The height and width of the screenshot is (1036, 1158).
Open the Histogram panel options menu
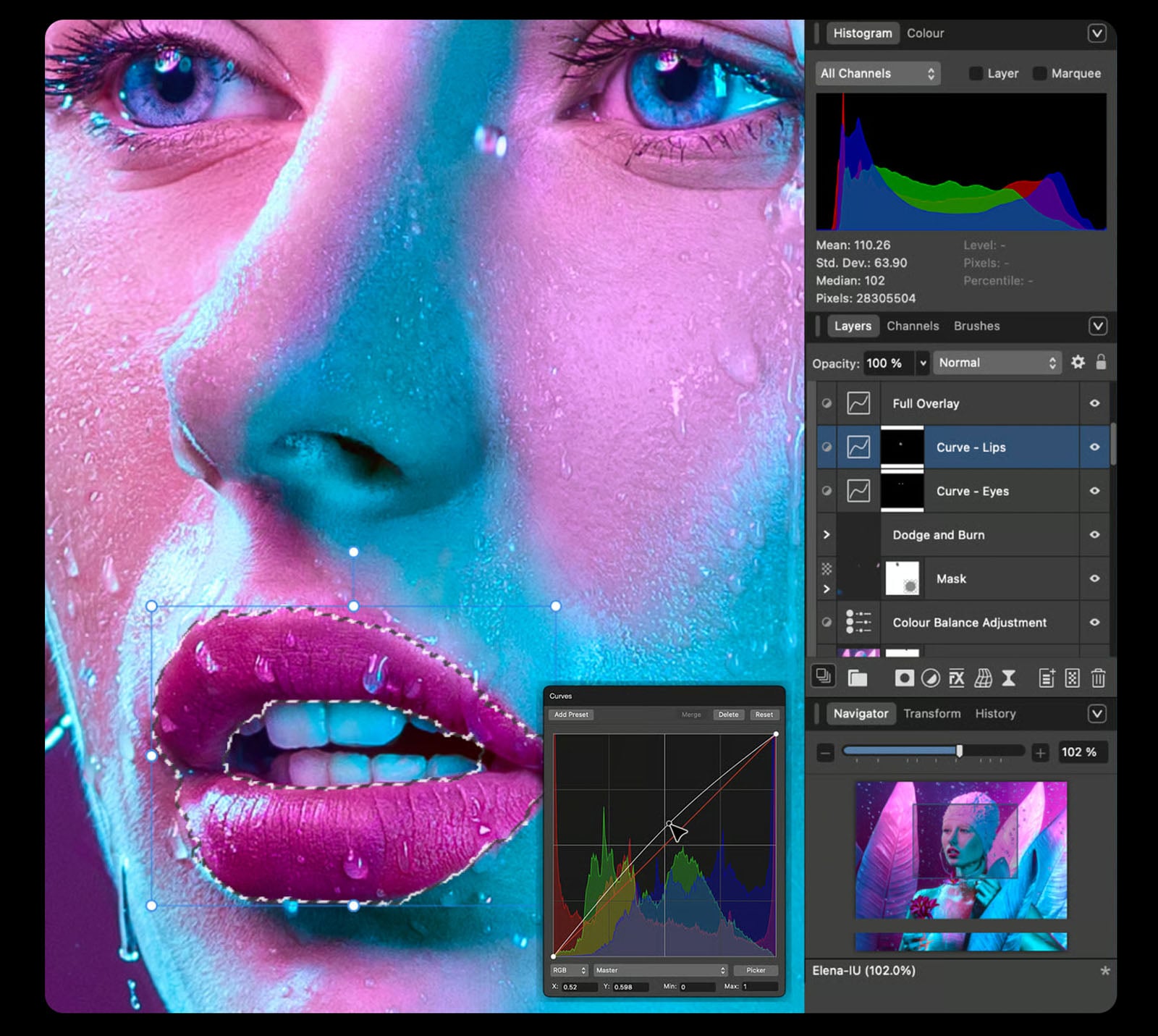(1097, 33)
